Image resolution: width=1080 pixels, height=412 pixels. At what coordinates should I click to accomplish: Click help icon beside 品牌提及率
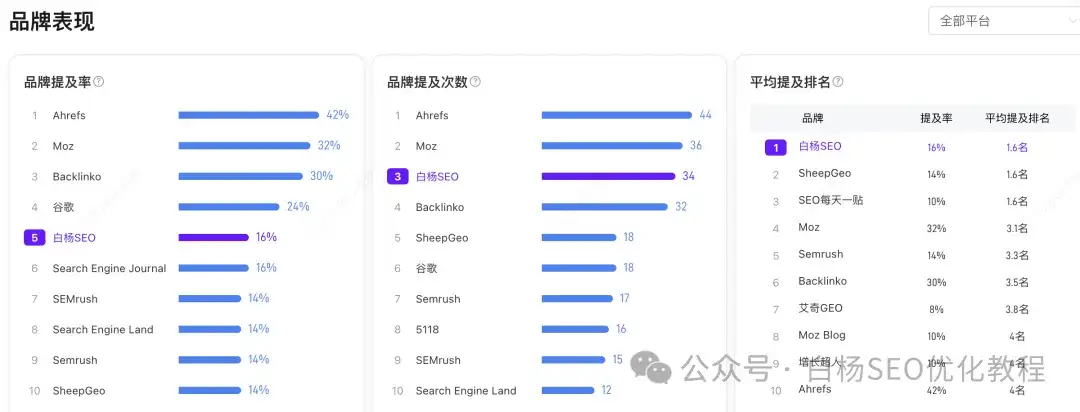pyautogui.click(x=99, y=82)
